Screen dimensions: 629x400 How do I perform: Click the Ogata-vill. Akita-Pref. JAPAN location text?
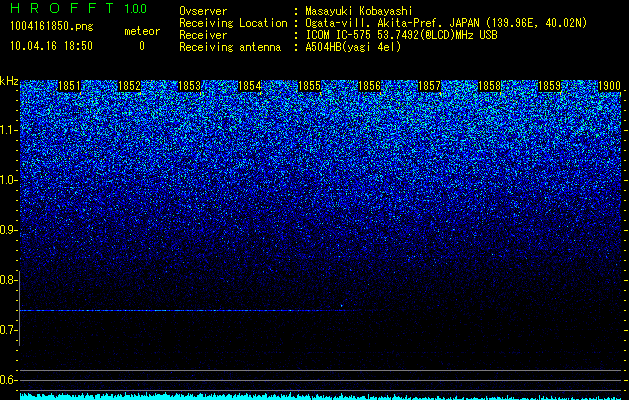[x=446, y=24]
